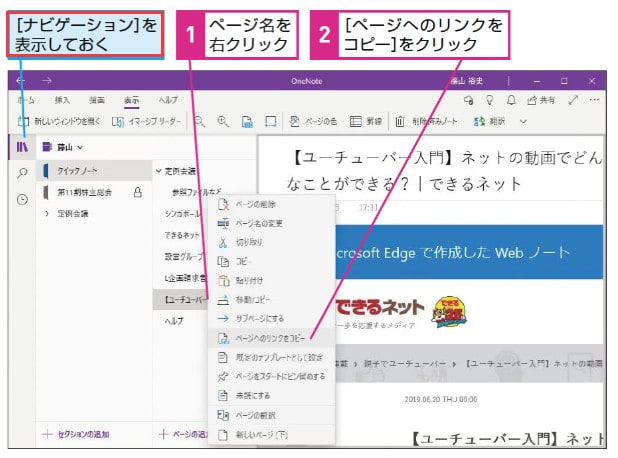Select the クイック ノート section
618x458 pixels.
(x=80, y=172)
